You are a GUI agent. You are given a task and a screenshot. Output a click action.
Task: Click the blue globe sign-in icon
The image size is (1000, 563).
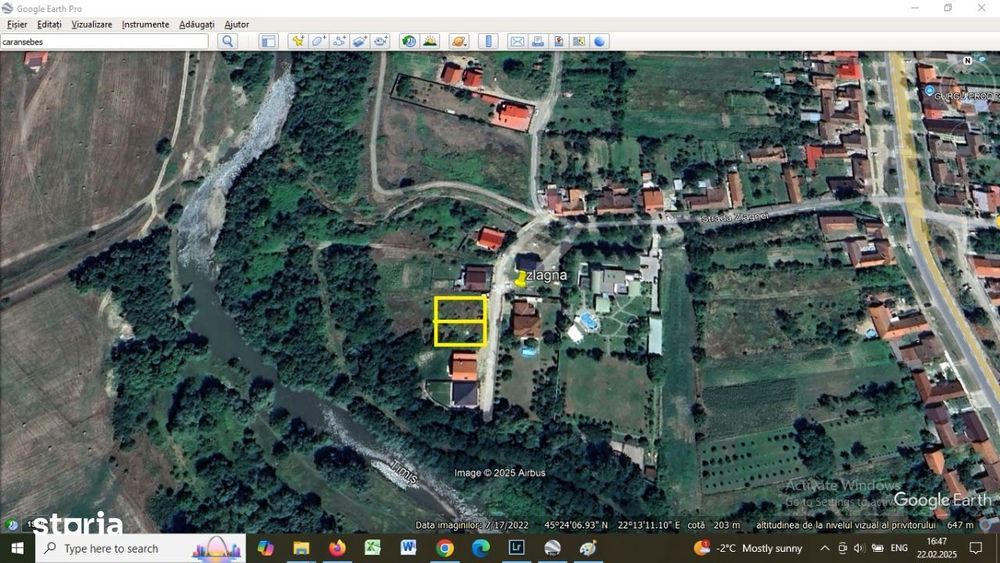click(x=599, y=41)
